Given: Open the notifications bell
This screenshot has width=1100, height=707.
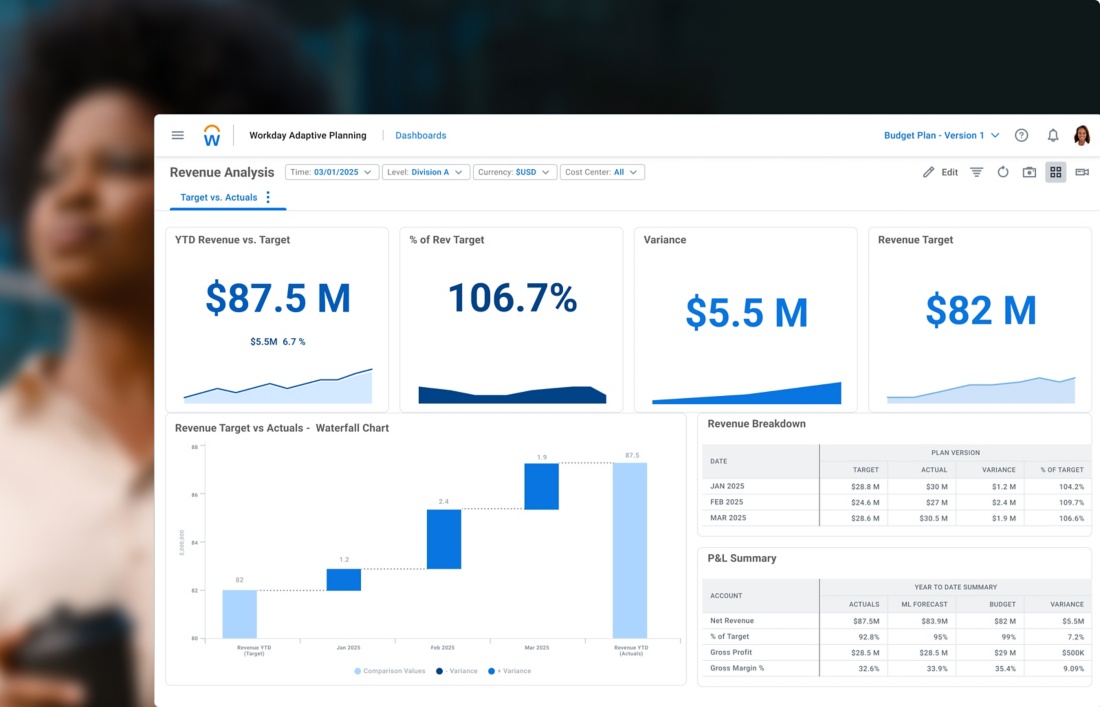Looking at the screenshot, I should point(1052,135).
